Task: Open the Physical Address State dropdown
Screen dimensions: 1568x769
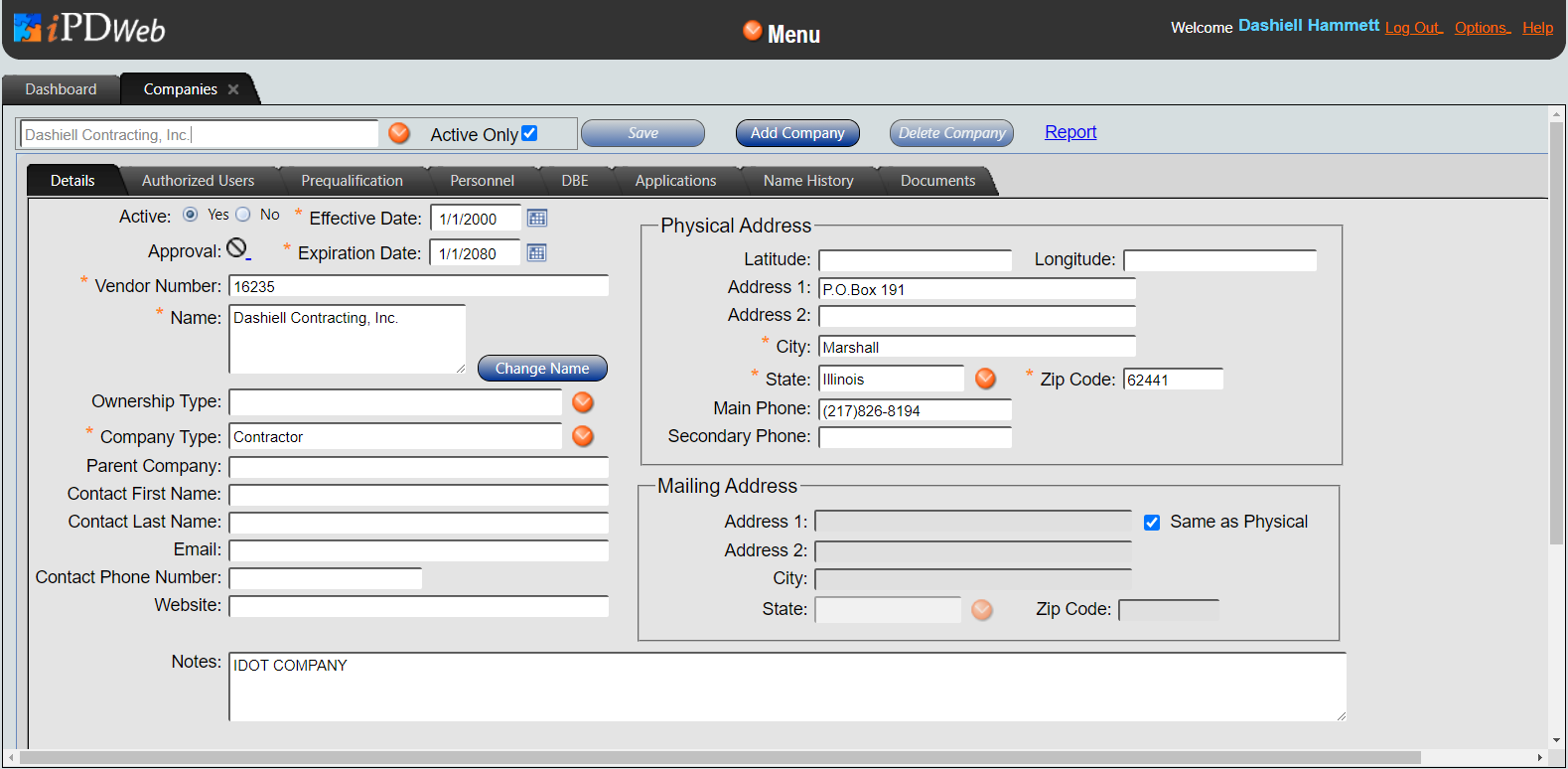Action: (x=985, y=379)
